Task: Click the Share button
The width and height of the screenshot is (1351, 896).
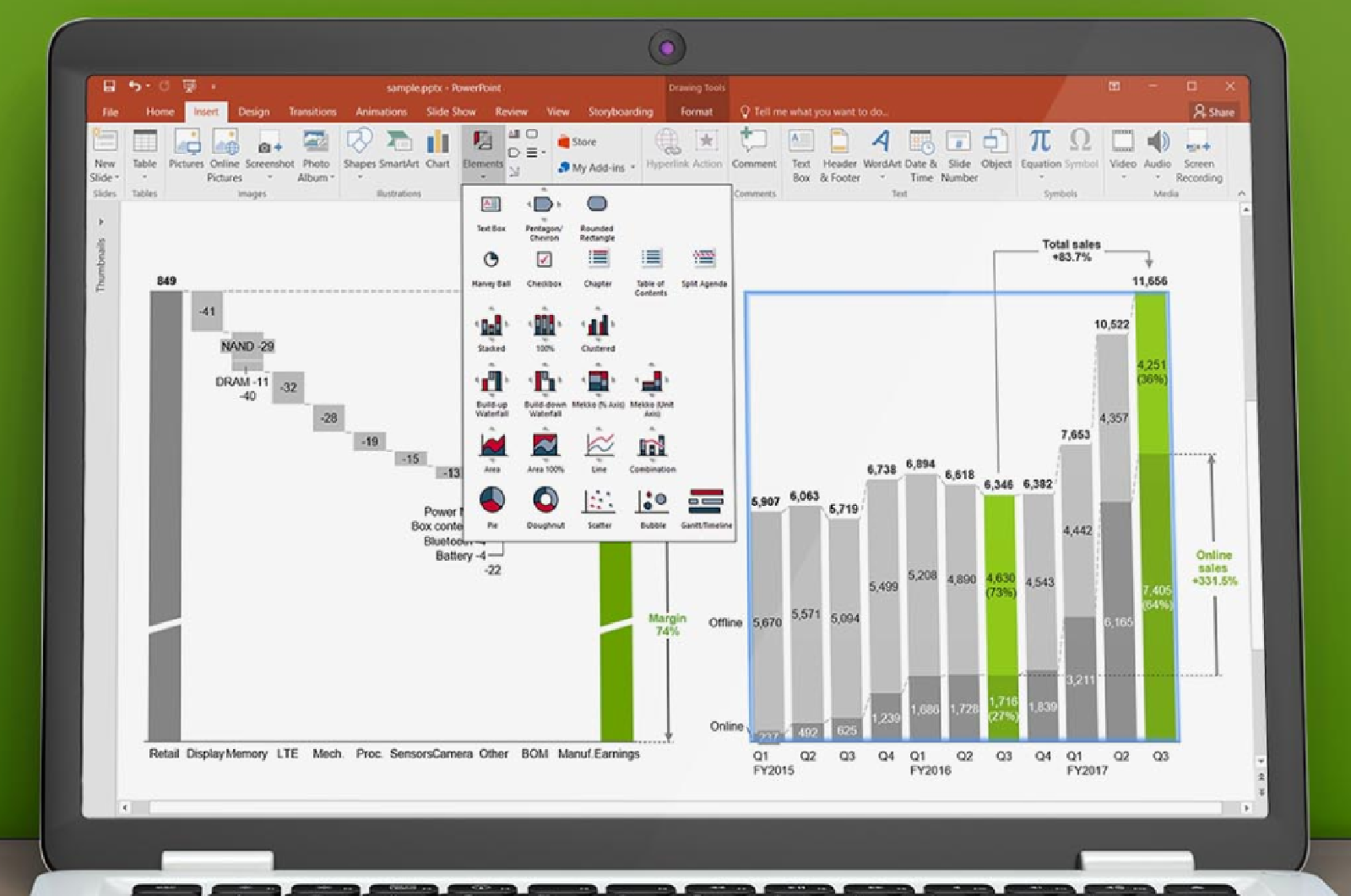Action: (1213, 111)
